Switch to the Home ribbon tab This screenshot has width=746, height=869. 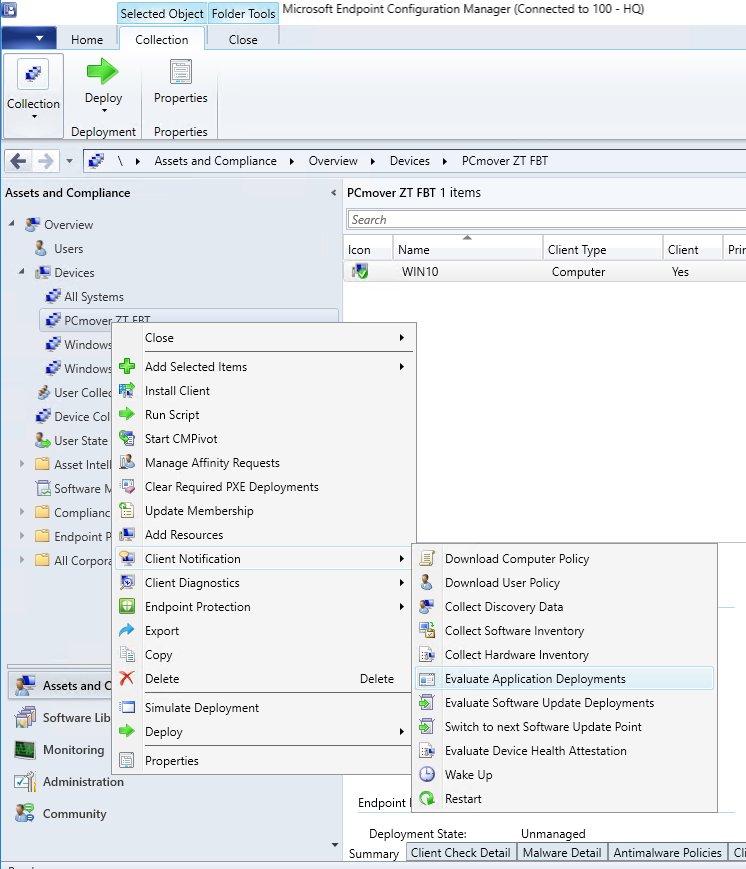click(87, 39)
